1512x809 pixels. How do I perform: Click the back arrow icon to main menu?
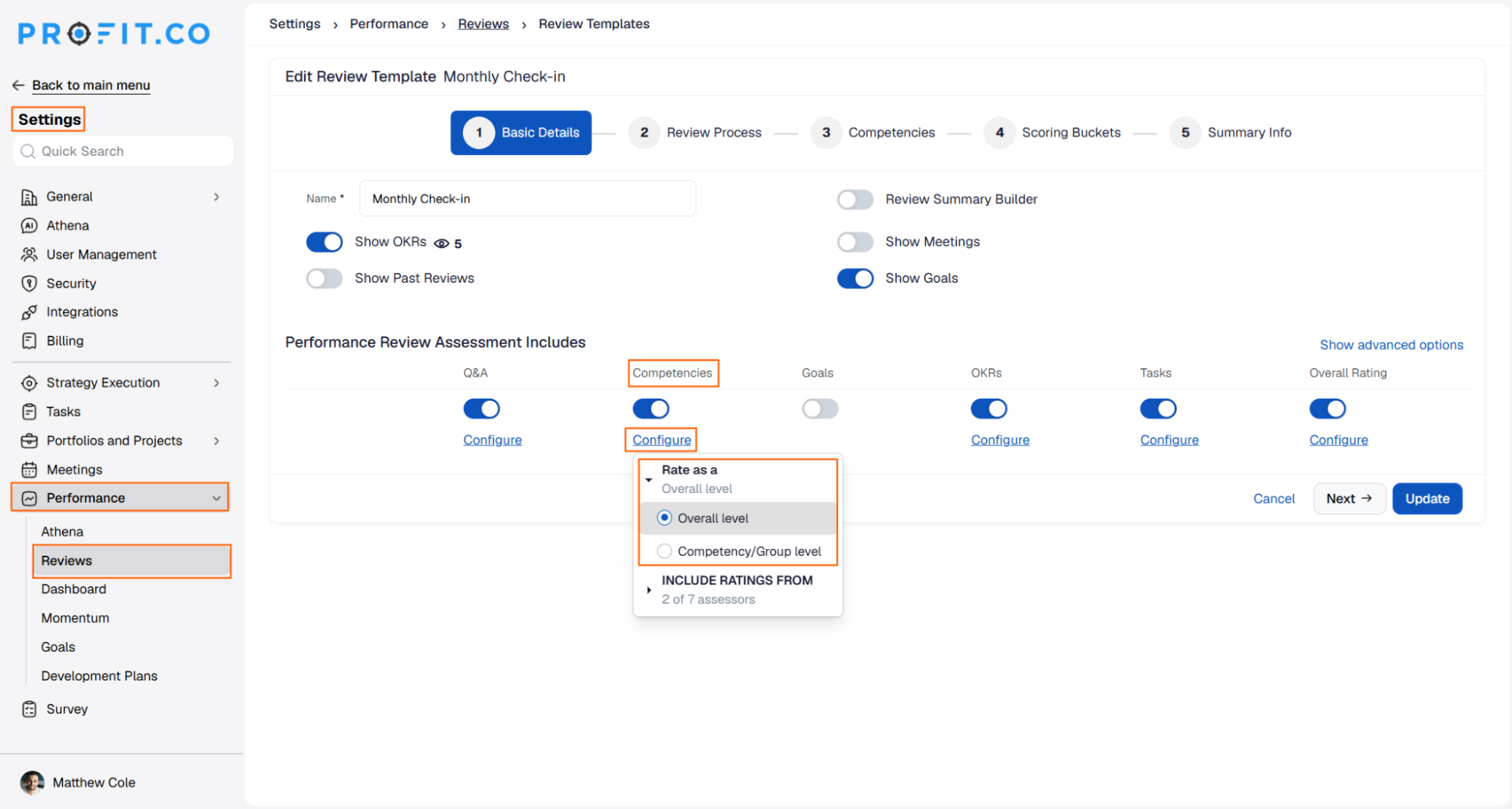[x=18, y=85]
